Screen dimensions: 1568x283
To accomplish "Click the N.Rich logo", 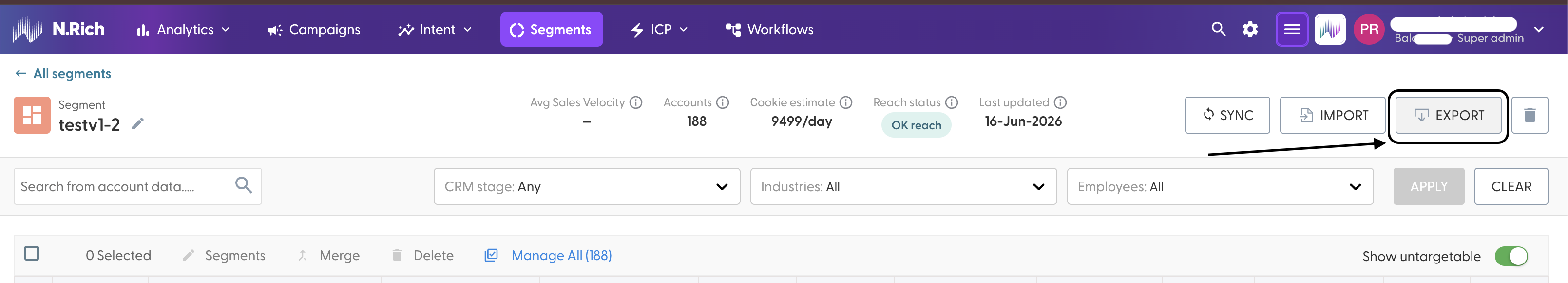I will coord(58,29).
